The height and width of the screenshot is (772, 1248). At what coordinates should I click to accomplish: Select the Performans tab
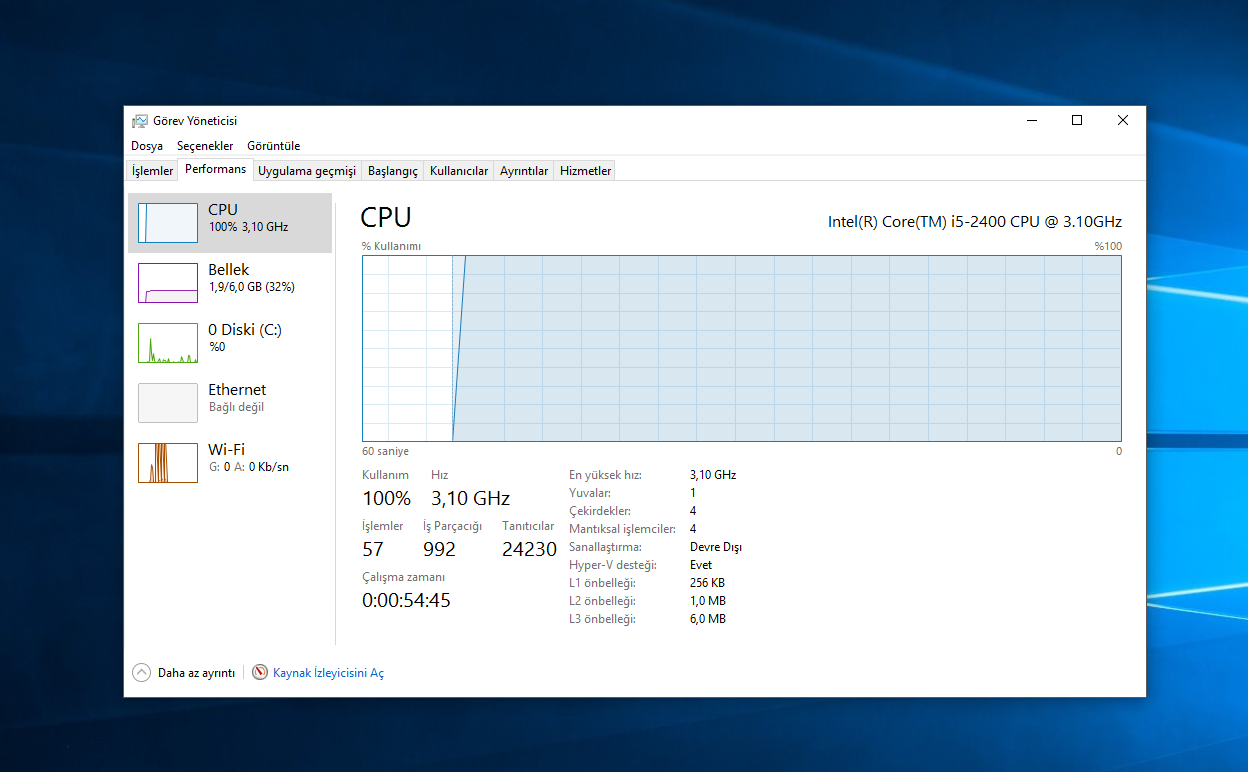coord(215,169)
